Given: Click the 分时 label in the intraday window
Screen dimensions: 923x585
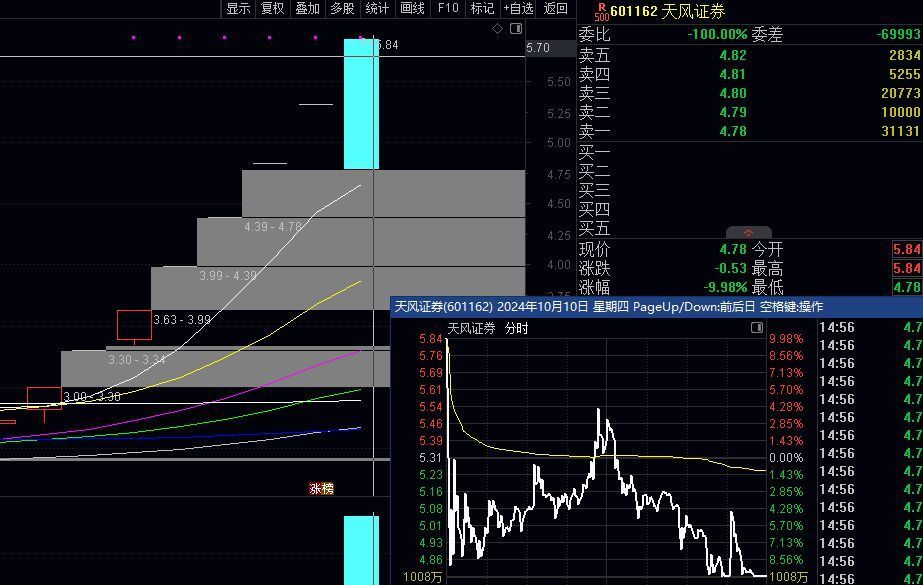Looking at the screenshot, I should pos(516,328).
